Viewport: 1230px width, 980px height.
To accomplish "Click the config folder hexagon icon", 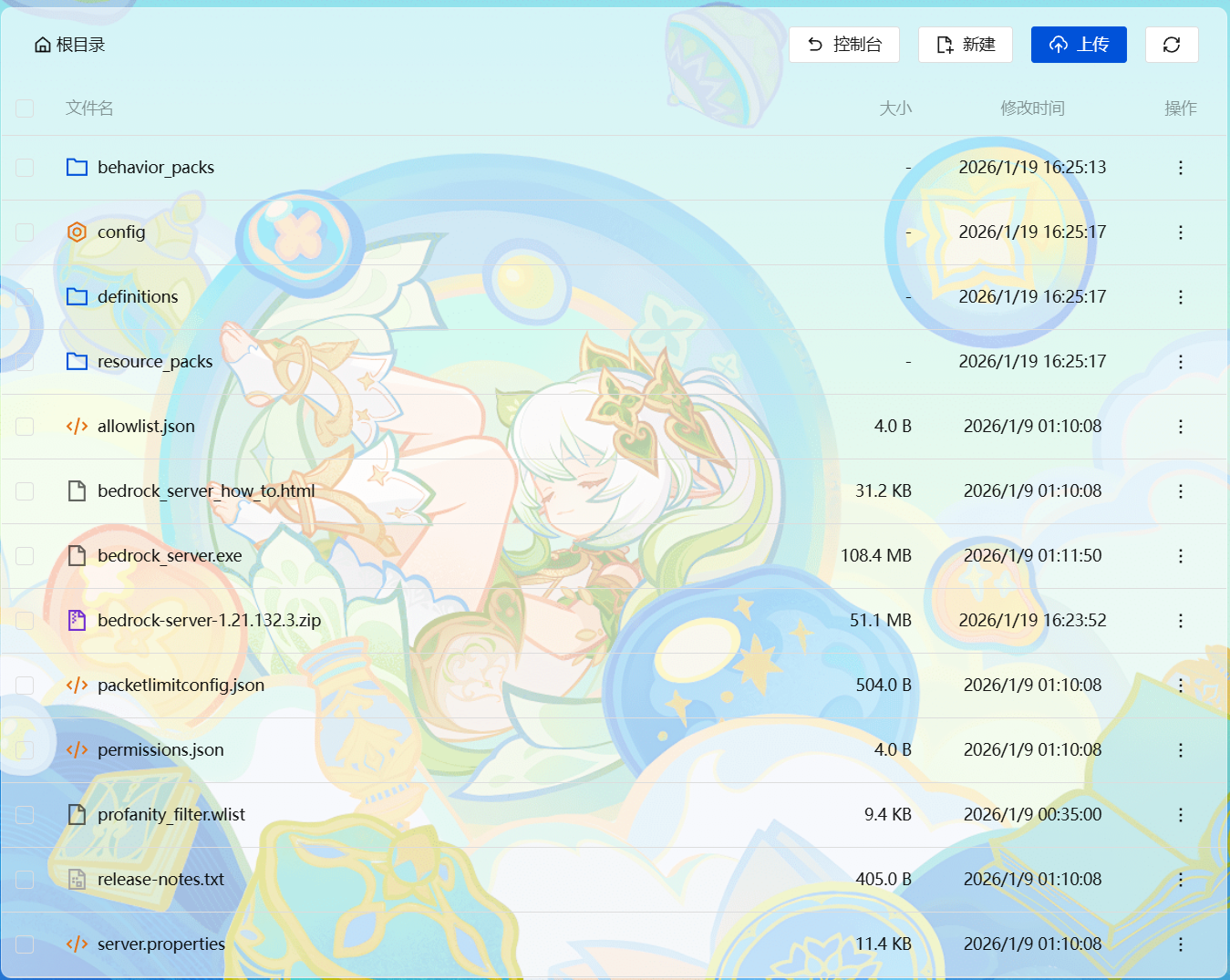I will coord(78,232).
